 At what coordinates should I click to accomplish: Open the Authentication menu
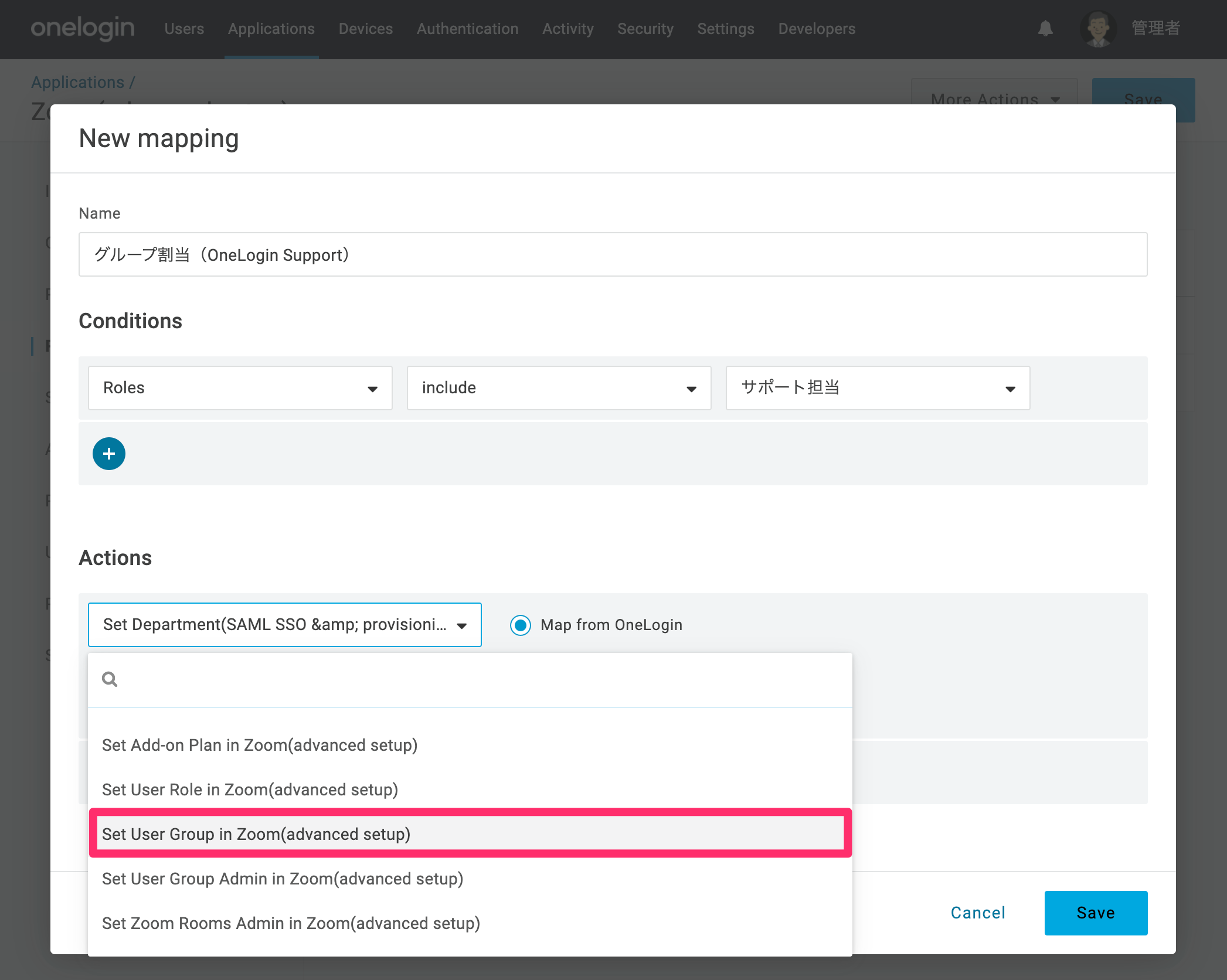[x=468, y=29]
